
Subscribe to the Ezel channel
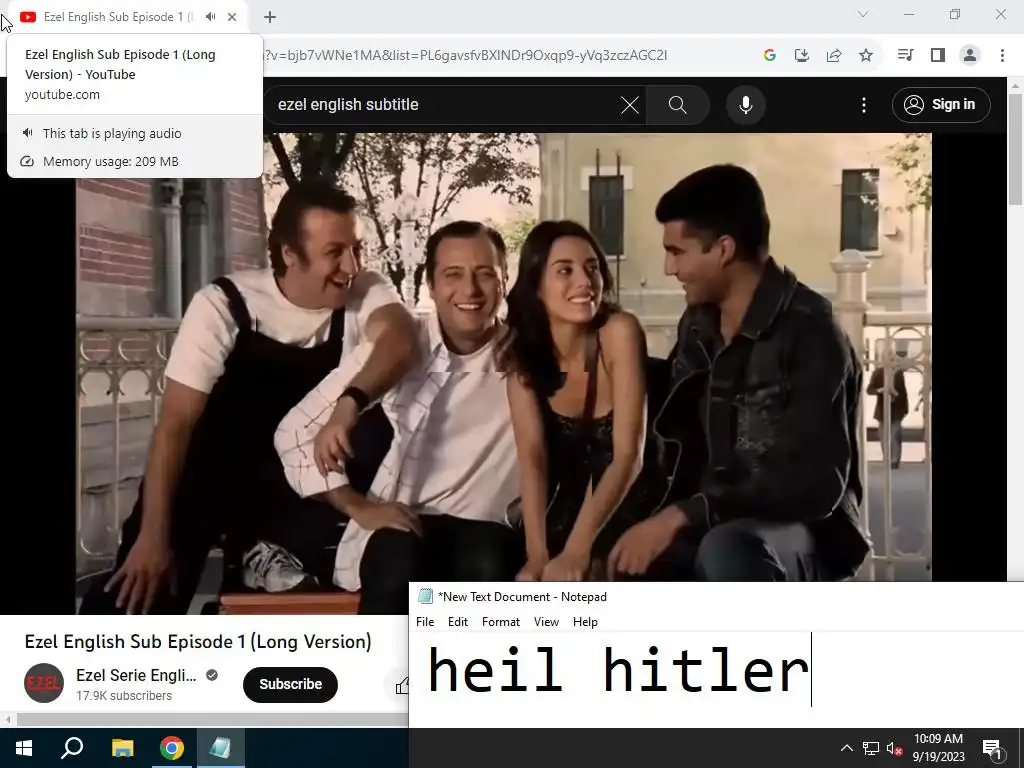(290, 684)
